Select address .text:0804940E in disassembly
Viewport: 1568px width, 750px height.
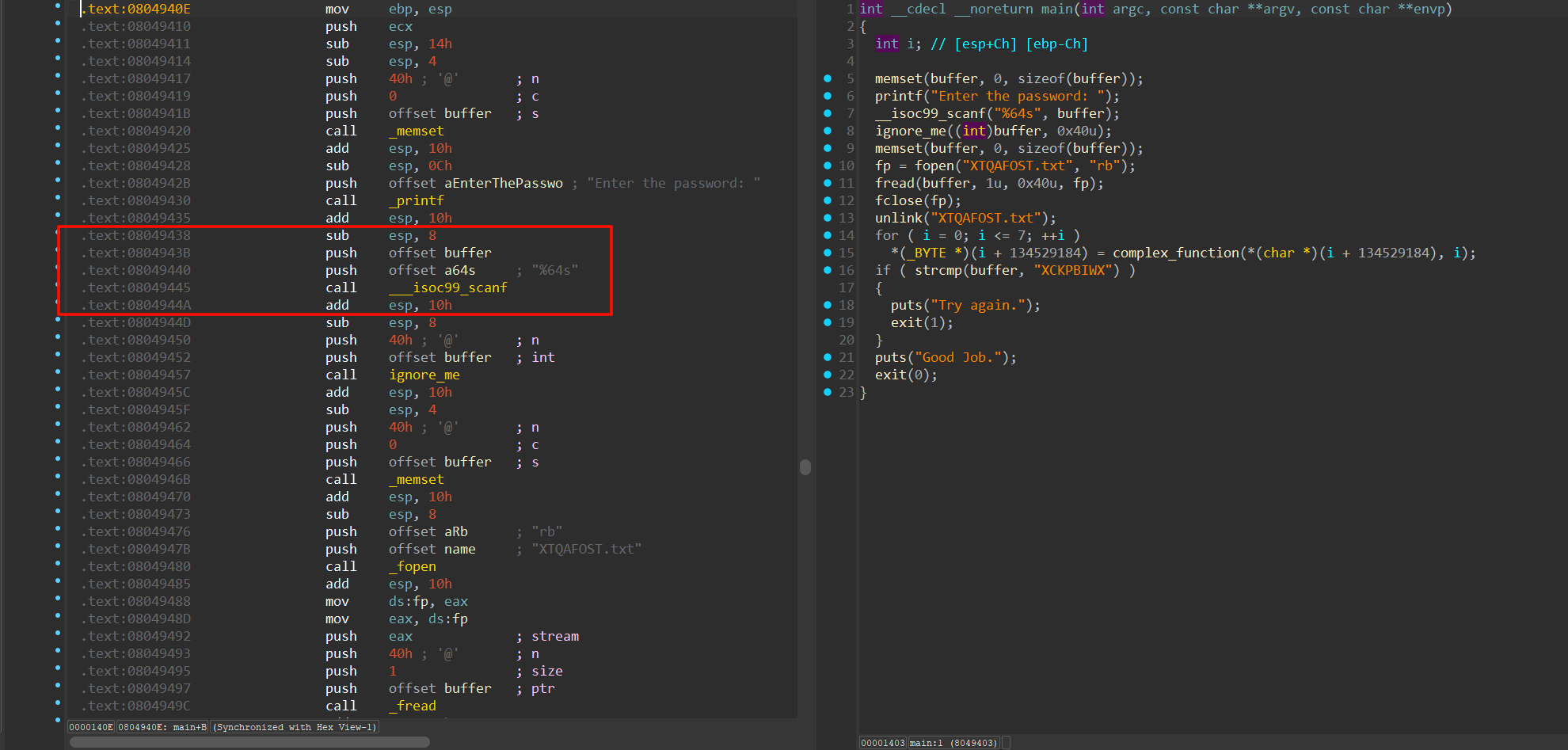[135, 9]
